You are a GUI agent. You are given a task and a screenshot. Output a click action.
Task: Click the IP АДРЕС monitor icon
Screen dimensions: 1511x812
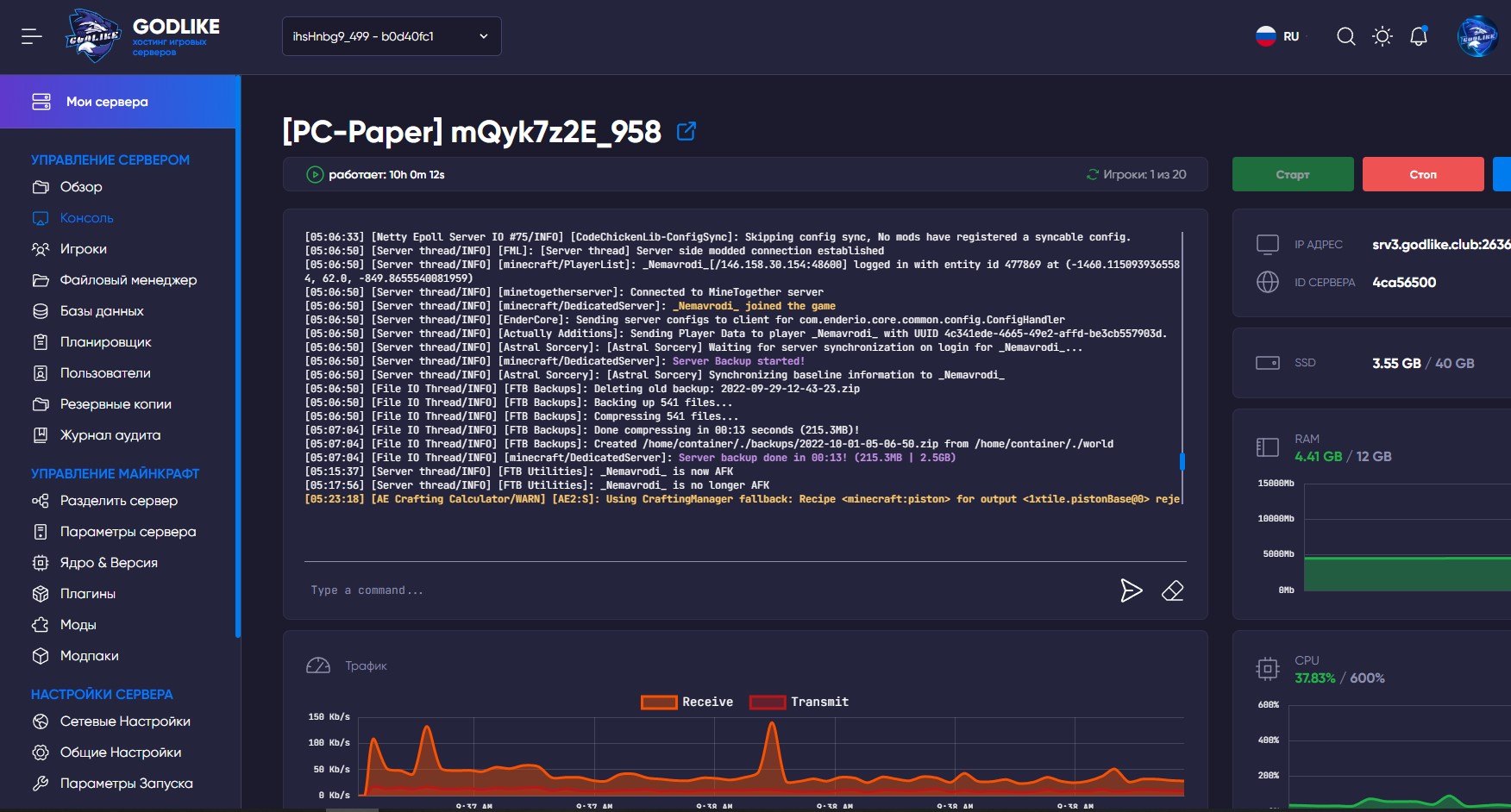coord(1268,245)
